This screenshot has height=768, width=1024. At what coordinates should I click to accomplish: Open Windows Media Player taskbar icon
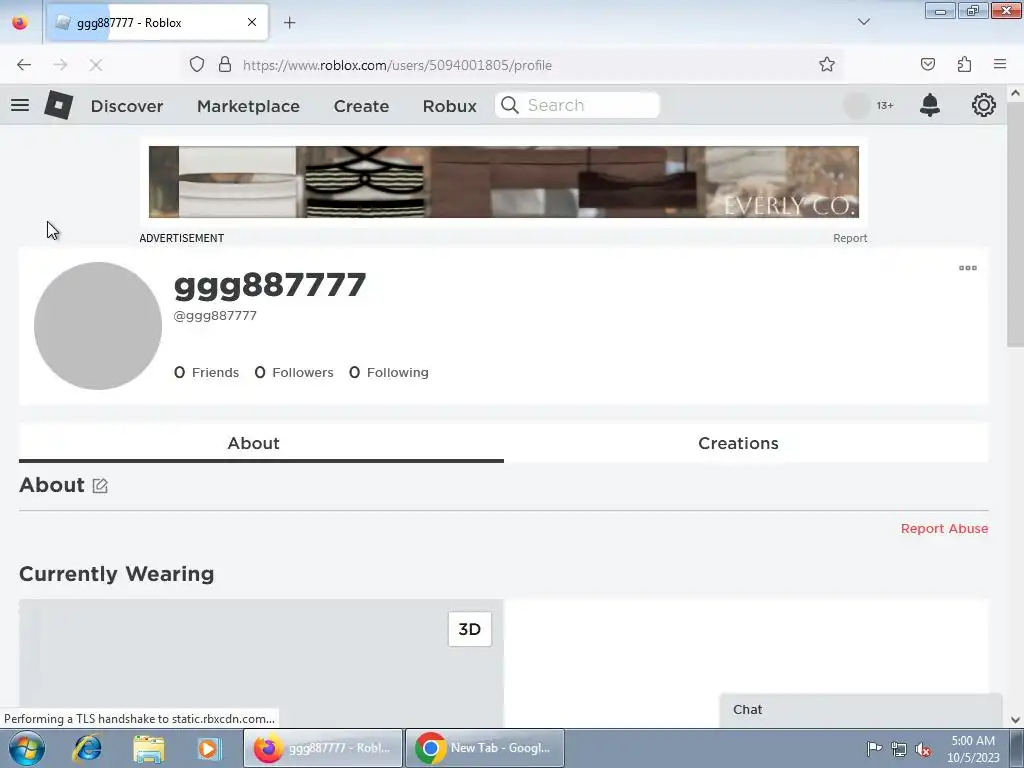coord(209,748)
